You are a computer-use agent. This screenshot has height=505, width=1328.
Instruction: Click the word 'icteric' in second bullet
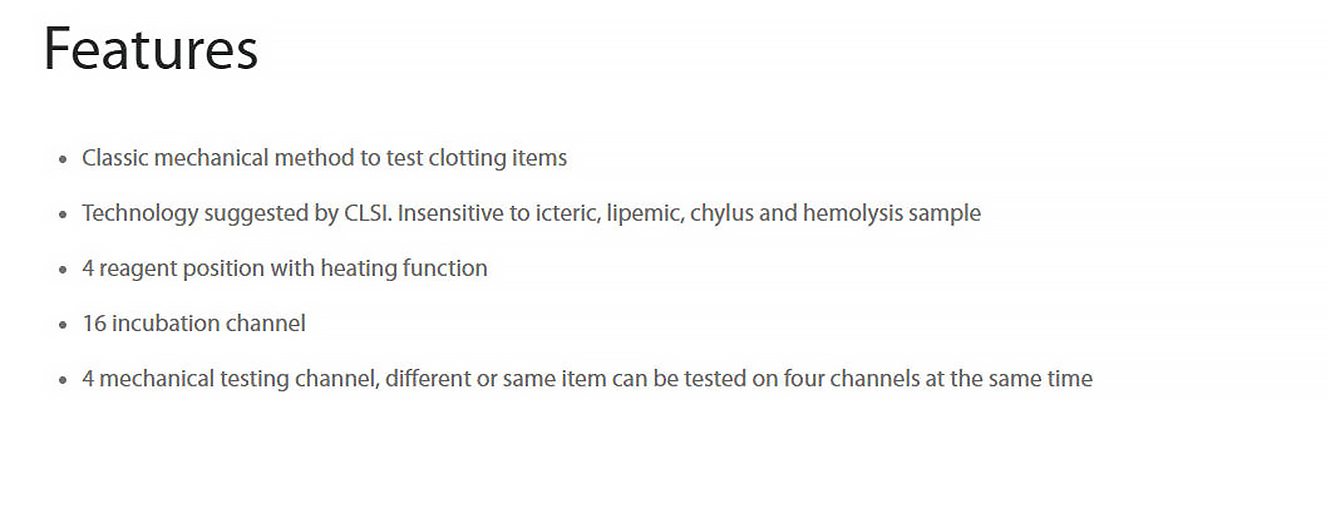pos(564,213)
